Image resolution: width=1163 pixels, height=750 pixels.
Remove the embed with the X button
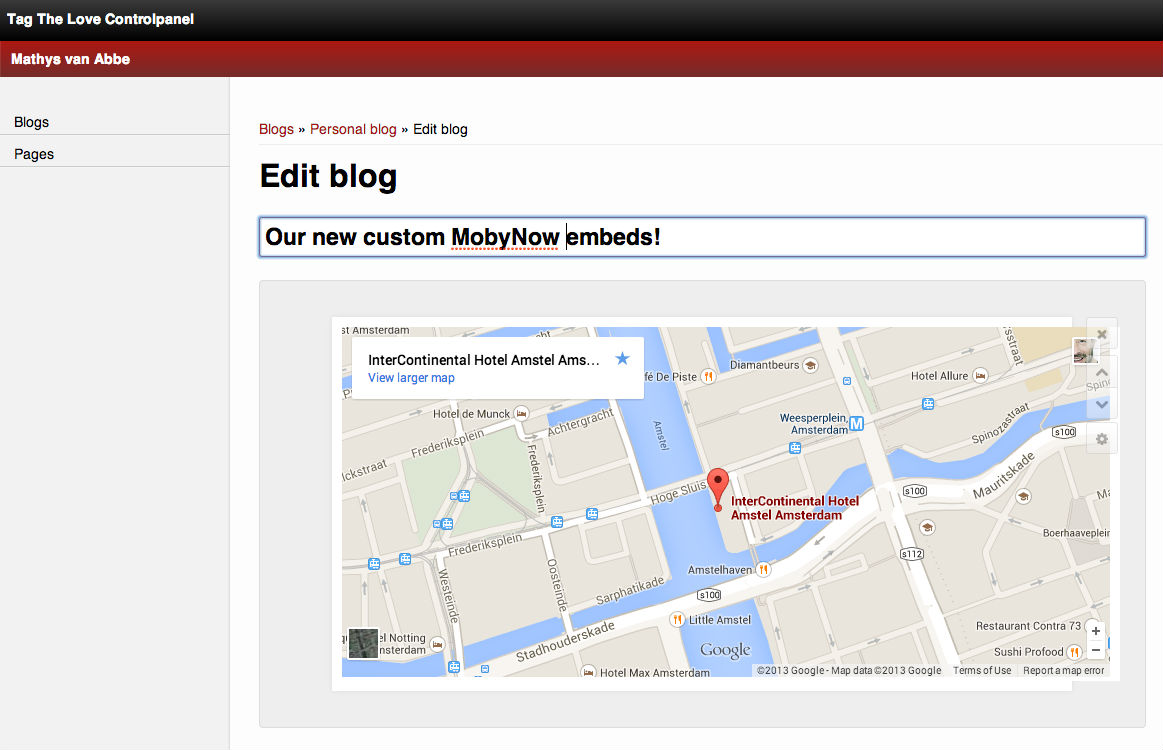pyautogui.click(x=1101, y=335)
